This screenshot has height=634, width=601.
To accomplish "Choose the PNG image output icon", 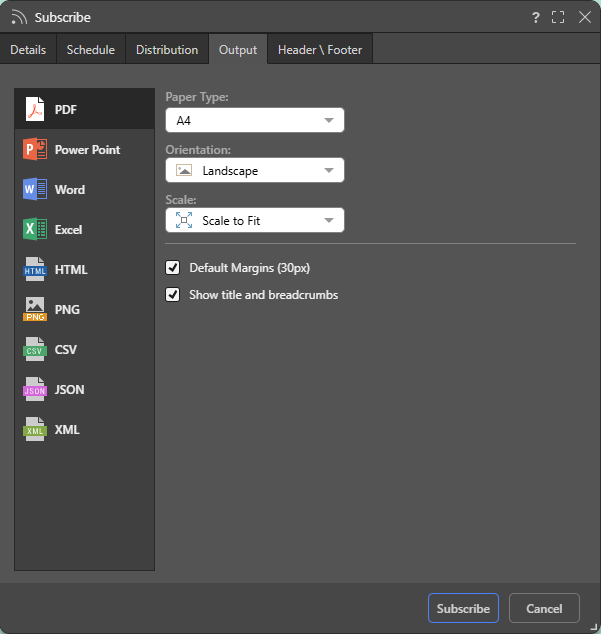I will click(36, 309).
